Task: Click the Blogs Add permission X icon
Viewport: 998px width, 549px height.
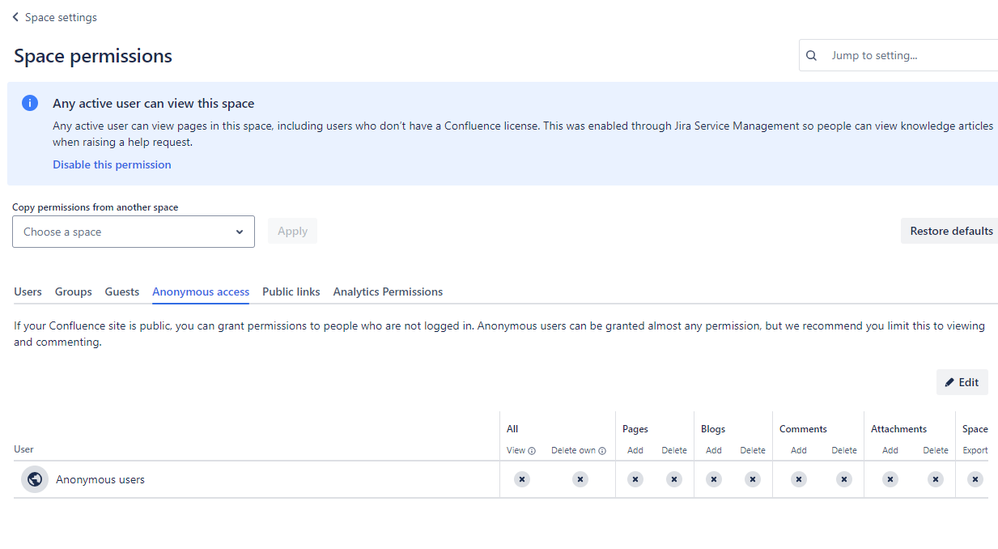Action: 713,479
